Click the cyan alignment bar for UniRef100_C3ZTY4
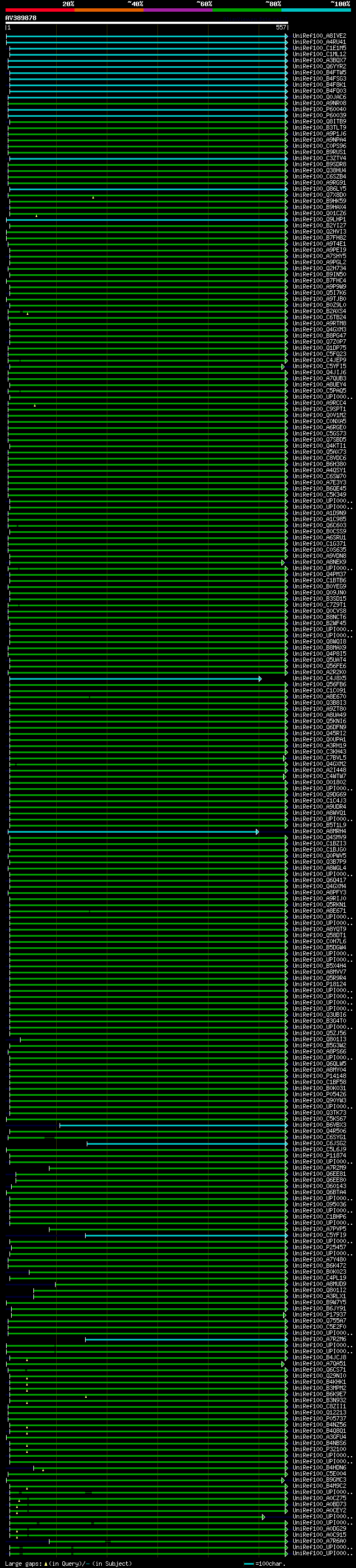Viewport: 356px width, 1568px height. coord(148,159)
